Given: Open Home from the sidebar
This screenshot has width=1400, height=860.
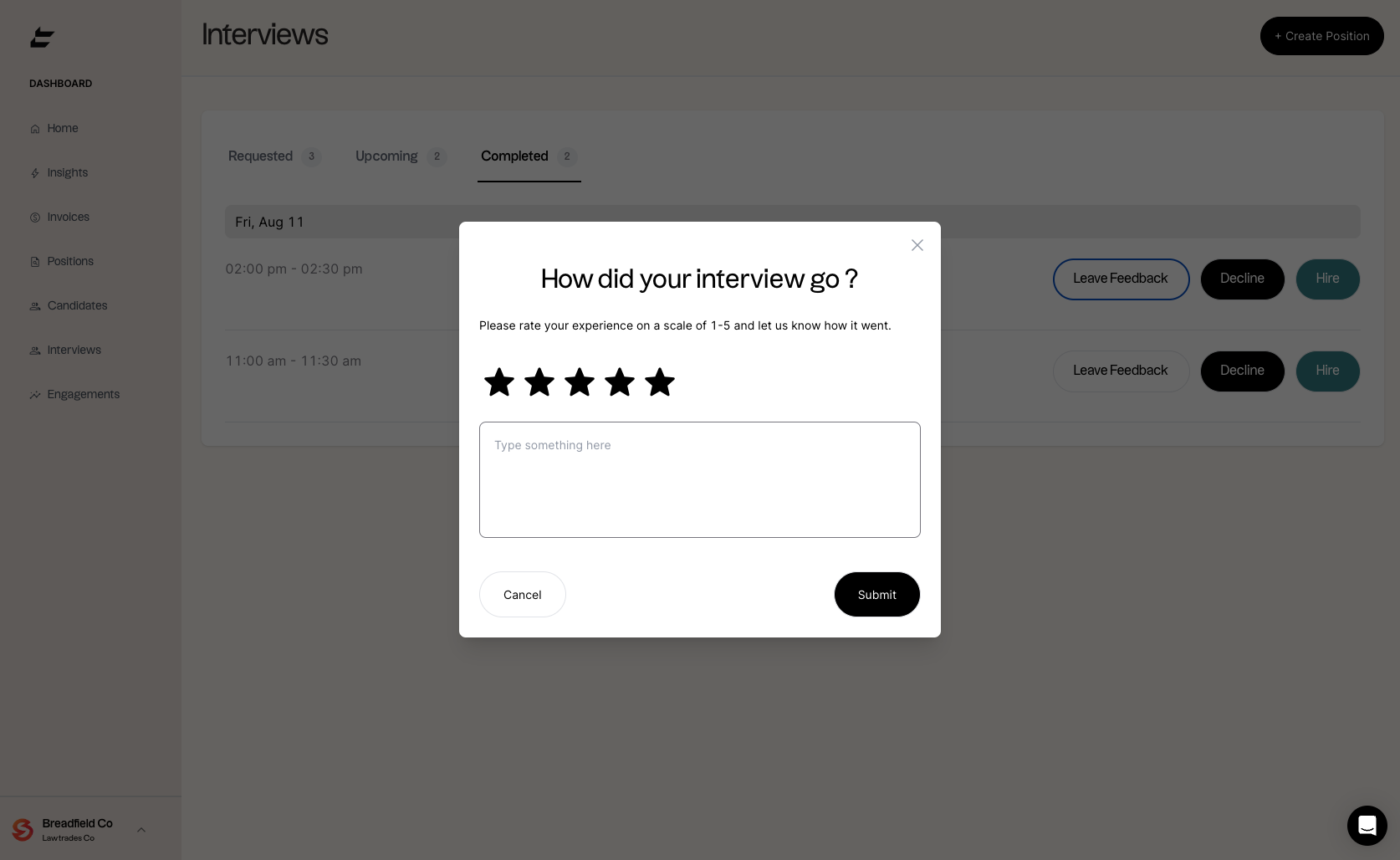Looking at the screenshot, I should pyautogui.click(x=54, y=128).
